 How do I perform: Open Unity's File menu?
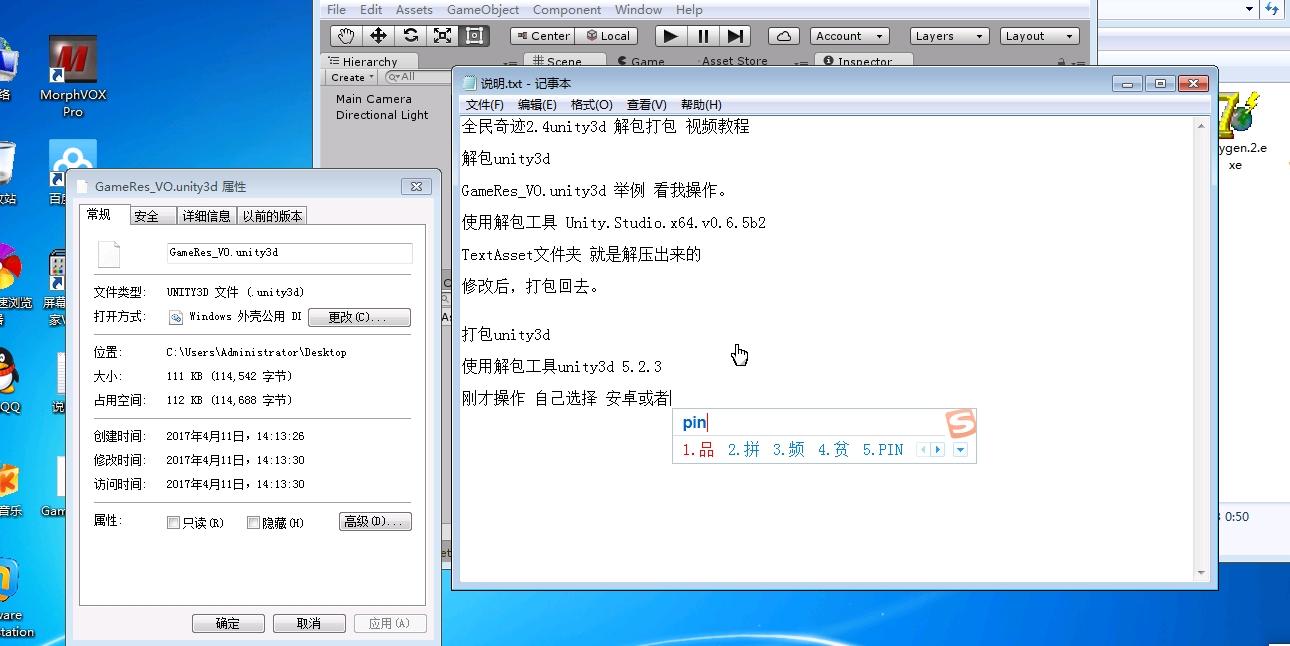(x=337, y=9)
